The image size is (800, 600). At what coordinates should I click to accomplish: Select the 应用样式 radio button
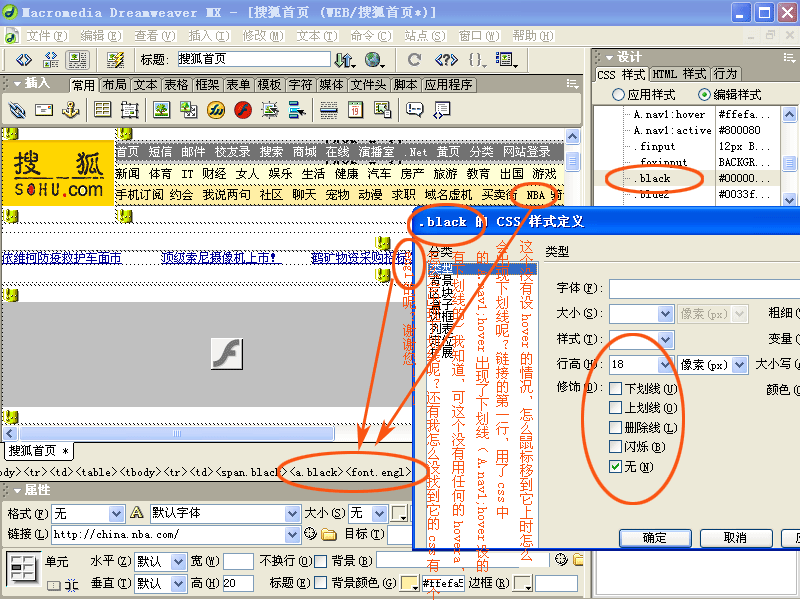coord(619,95)
